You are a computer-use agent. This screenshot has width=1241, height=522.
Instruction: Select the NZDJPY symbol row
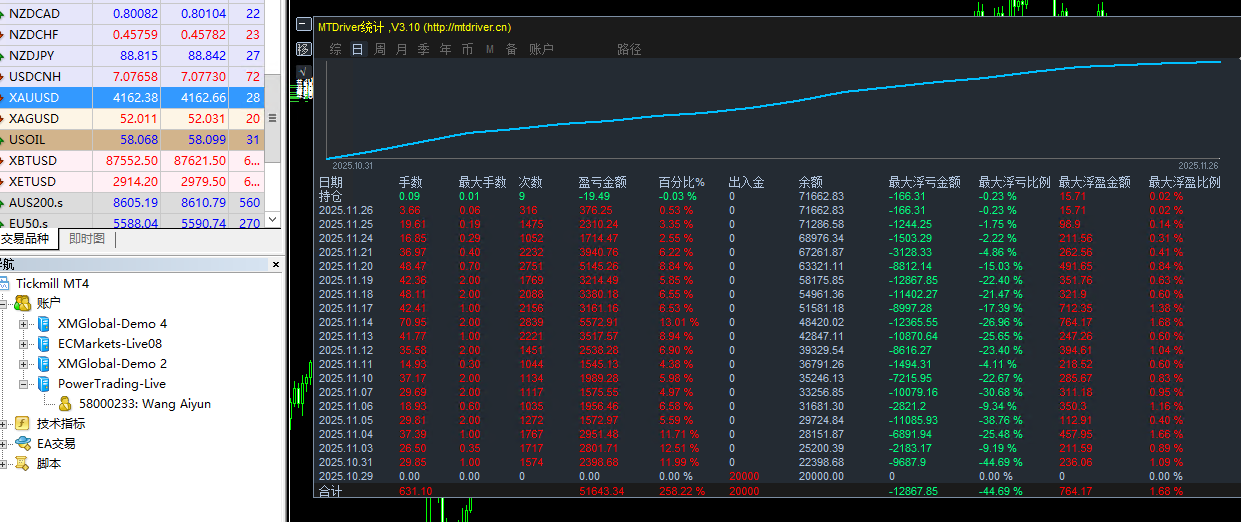[132, 56]
